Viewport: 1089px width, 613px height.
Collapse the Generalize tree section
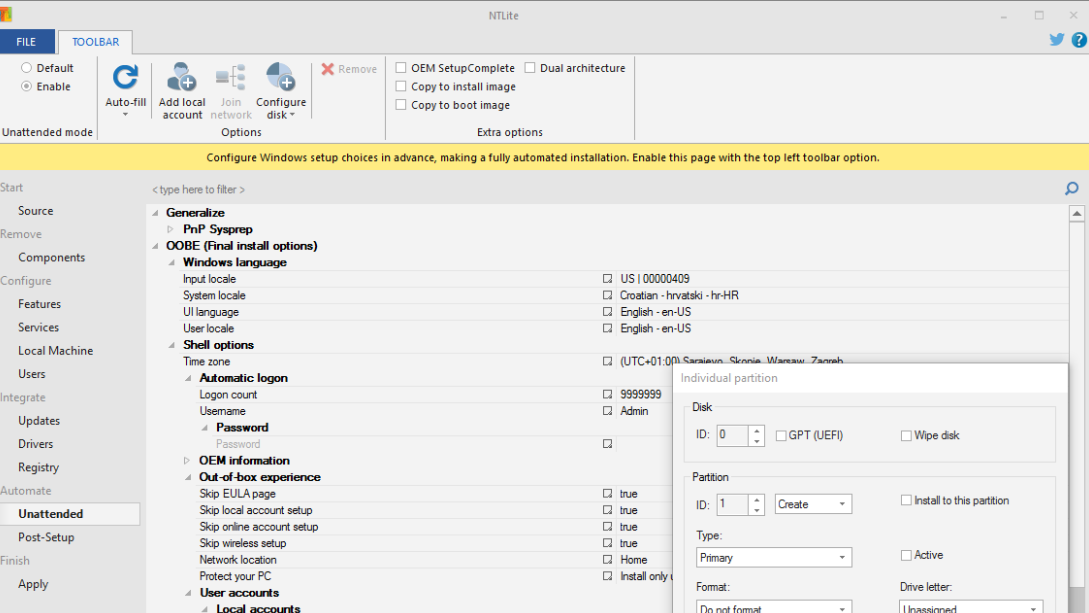[x=156, y=213]
